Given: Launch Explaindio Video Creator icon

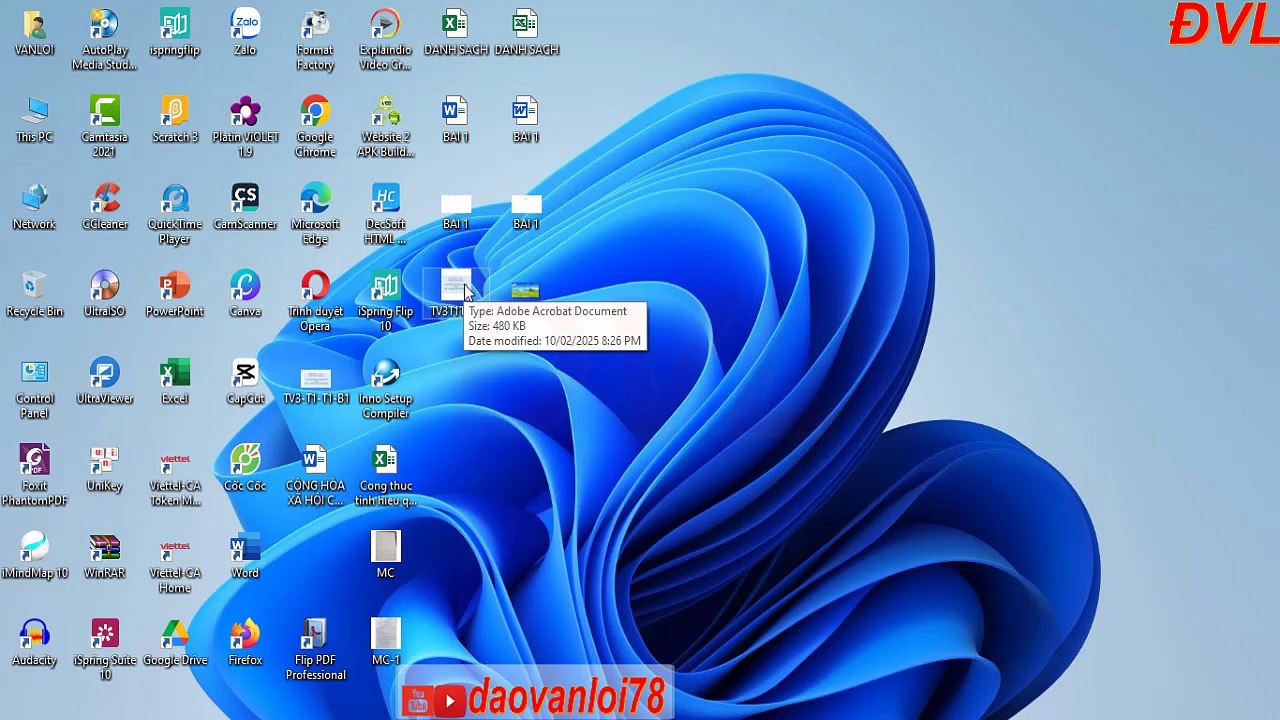Looking at the screenshot, I should click(x=385, y=25).
